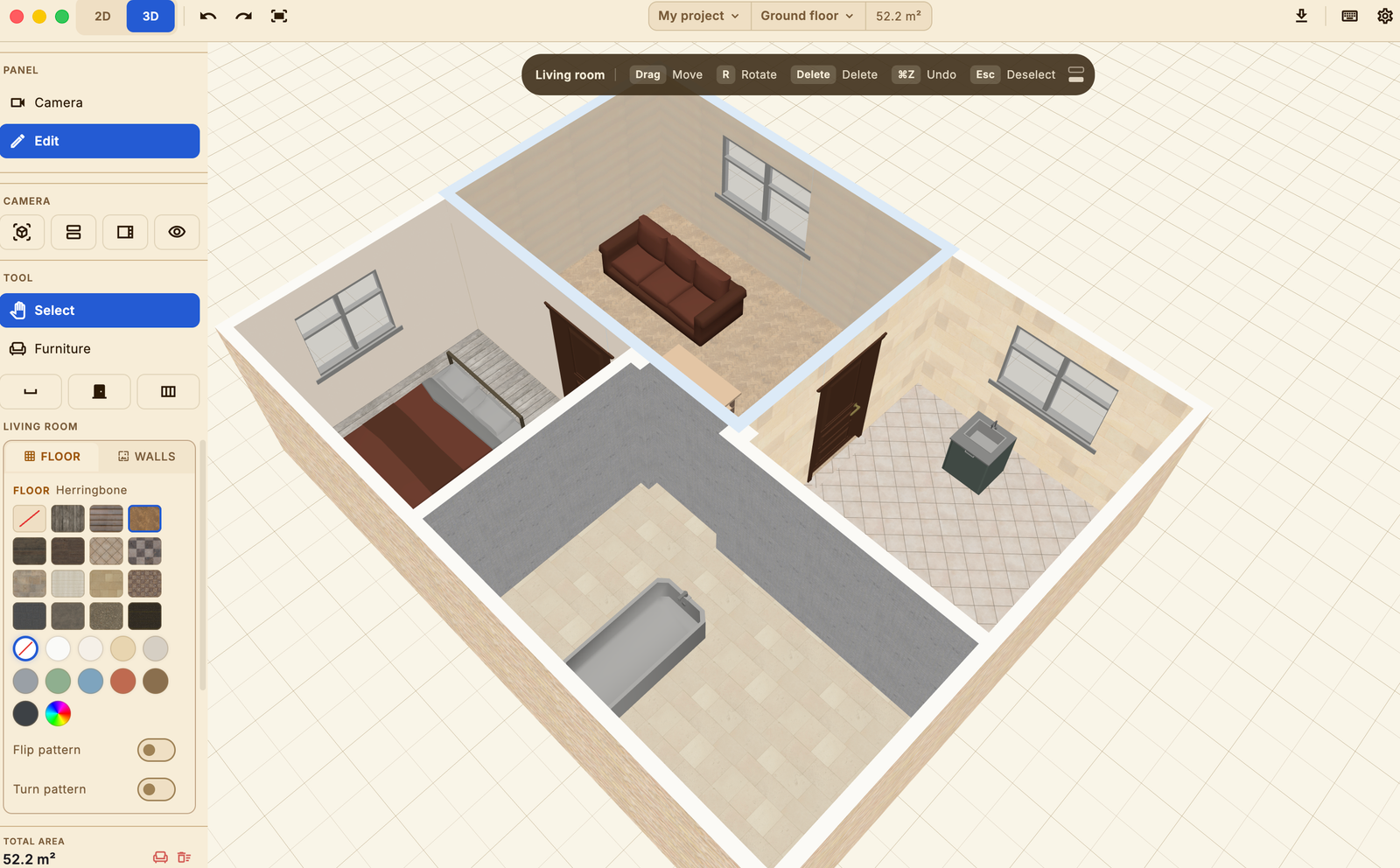Screen dimensions: 1400x868
Task: Open the My project dropdown
Action: [x=699, y=16]
